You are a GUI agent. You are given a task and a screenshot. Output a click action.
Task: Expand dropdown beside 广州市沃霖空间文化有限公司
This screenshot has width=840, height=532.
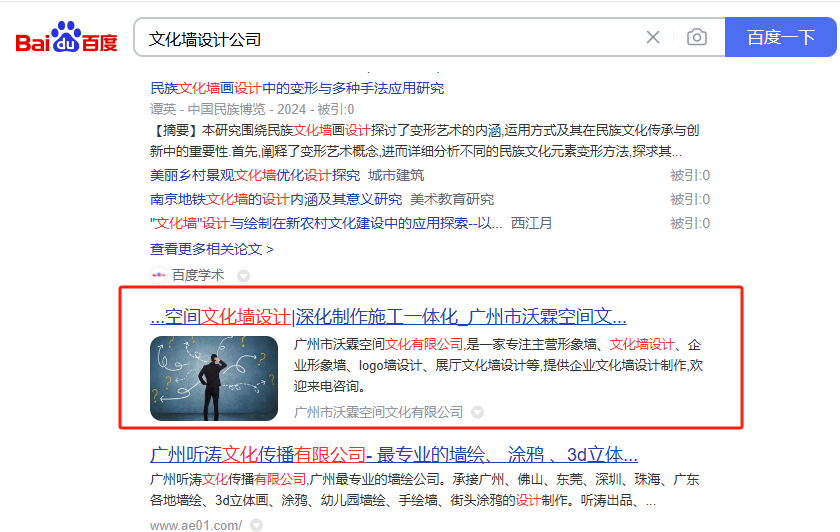(478, 412)
